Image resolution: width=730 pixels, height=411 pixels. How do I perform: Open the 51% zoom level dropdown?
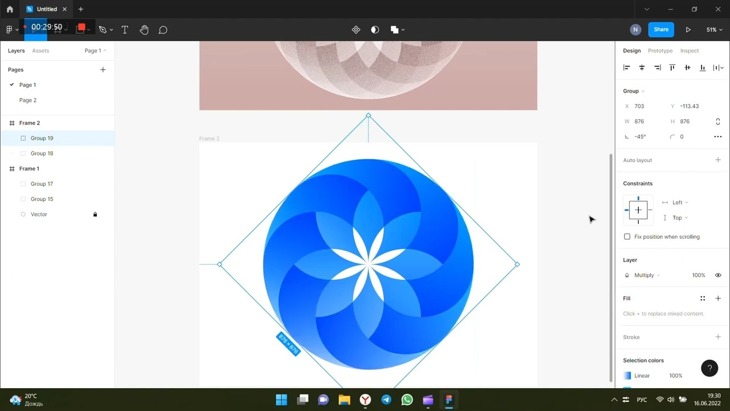(714, 30)
